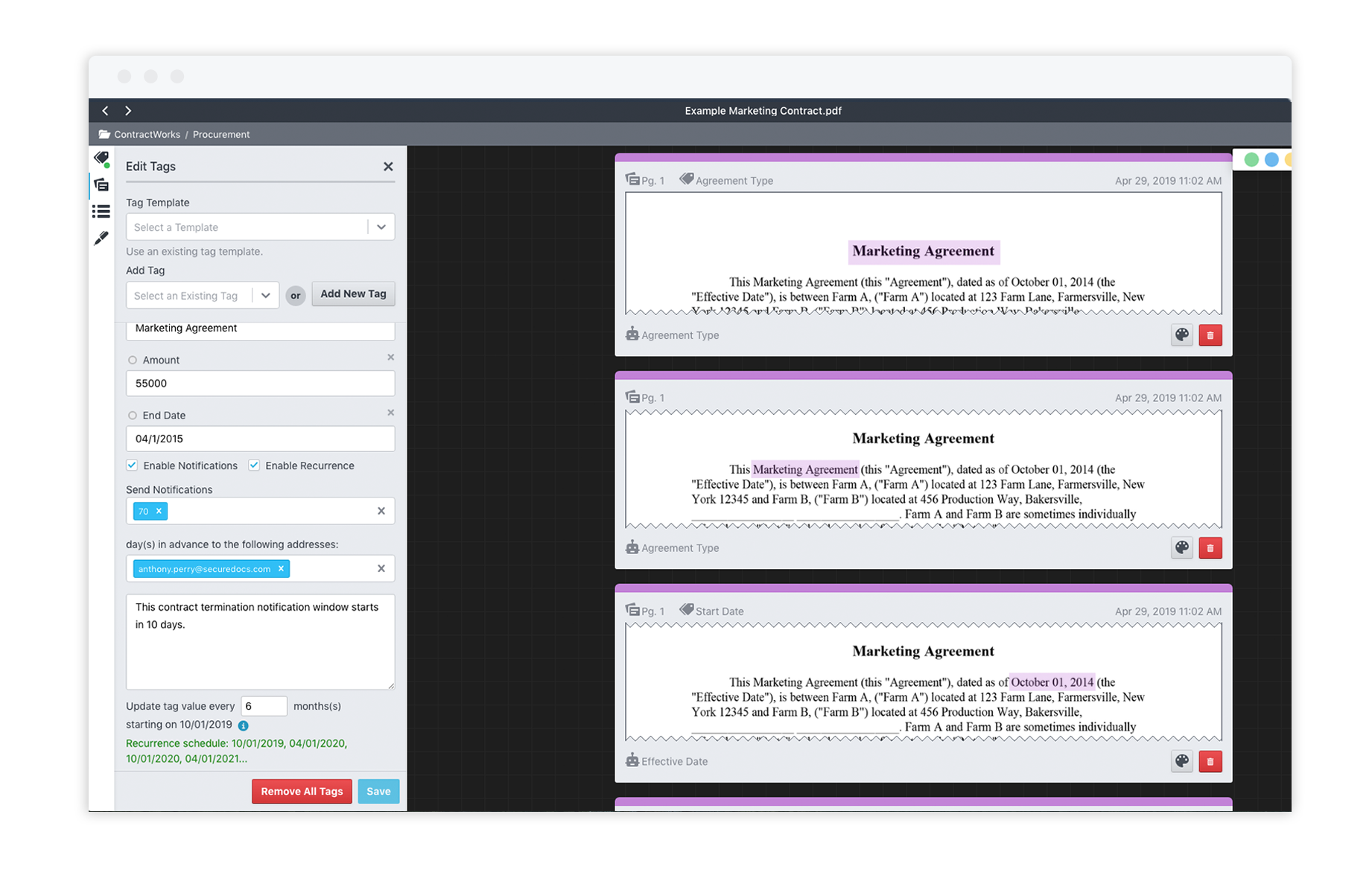Navigate to ContractWorks breadcrumb

point(147,135)
